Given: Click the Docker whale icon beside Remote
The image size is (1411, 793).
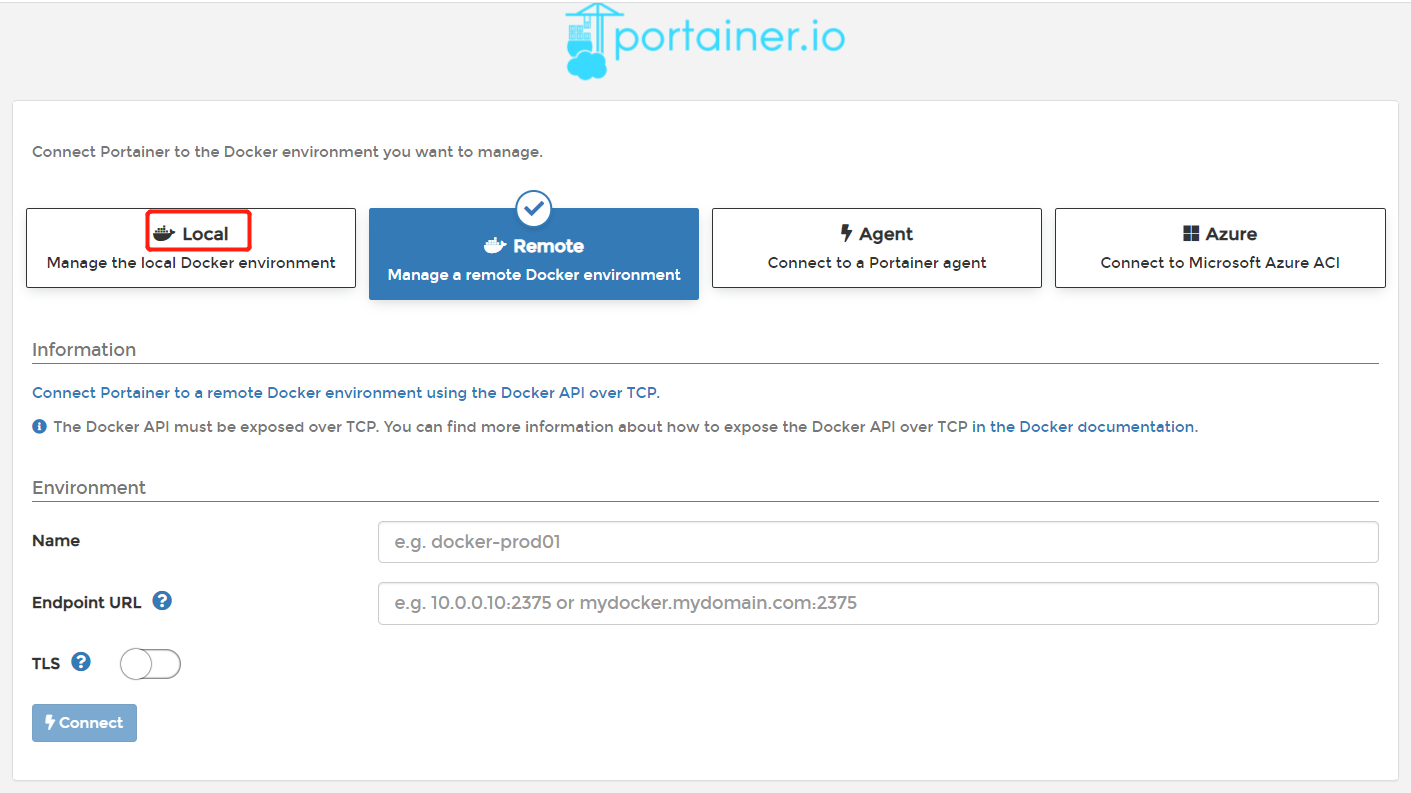Looking at the screenshot, I should [495, 246].
